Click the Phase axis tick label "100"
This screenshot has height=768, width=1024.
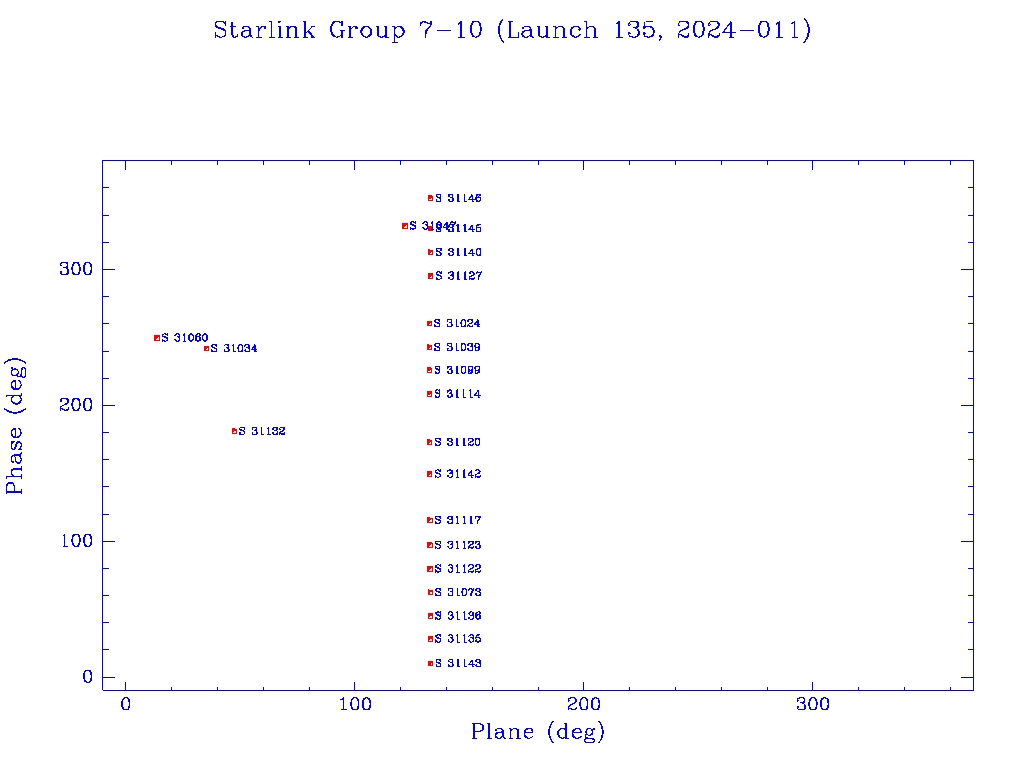coord(76,541)
